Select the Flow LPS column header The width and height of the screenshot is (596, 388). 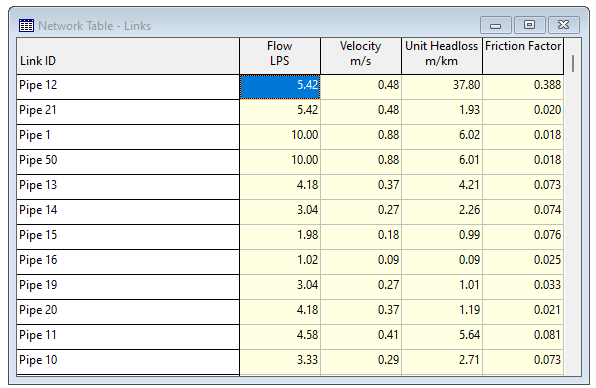click(280, 56)
